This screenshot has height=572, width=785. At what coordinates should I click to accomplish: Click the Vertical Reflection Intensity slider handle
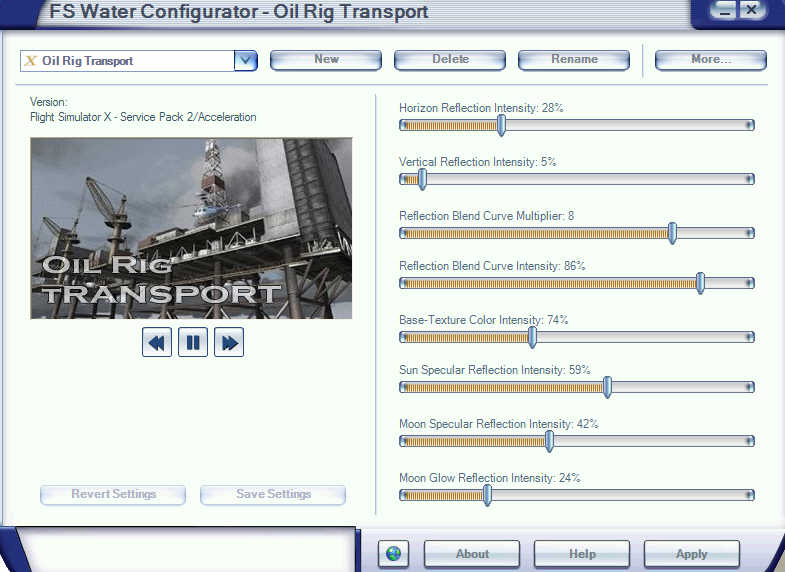click(x=423, y=179)
